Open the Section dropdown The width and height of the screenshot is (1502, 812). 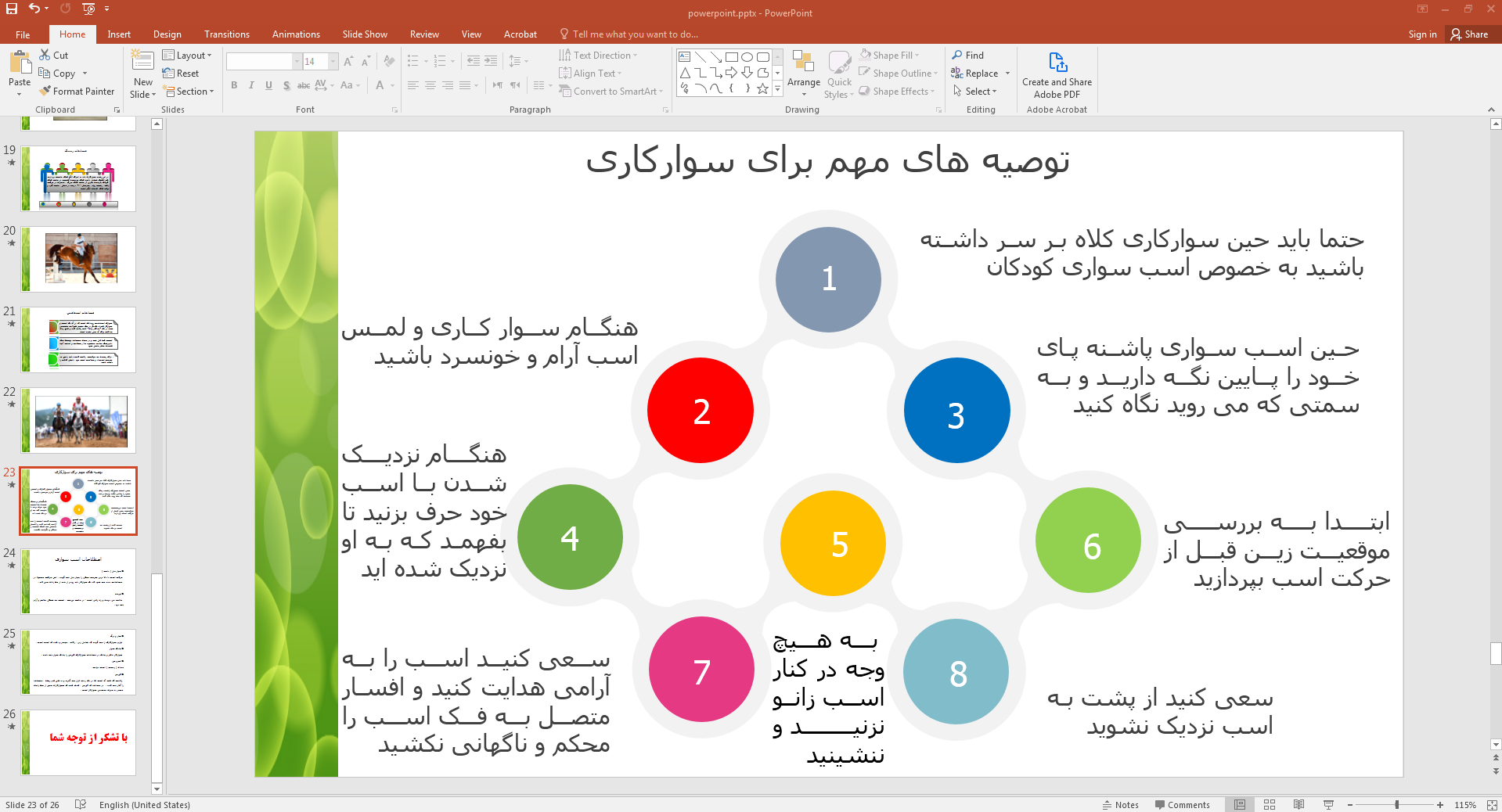(189, 92)
